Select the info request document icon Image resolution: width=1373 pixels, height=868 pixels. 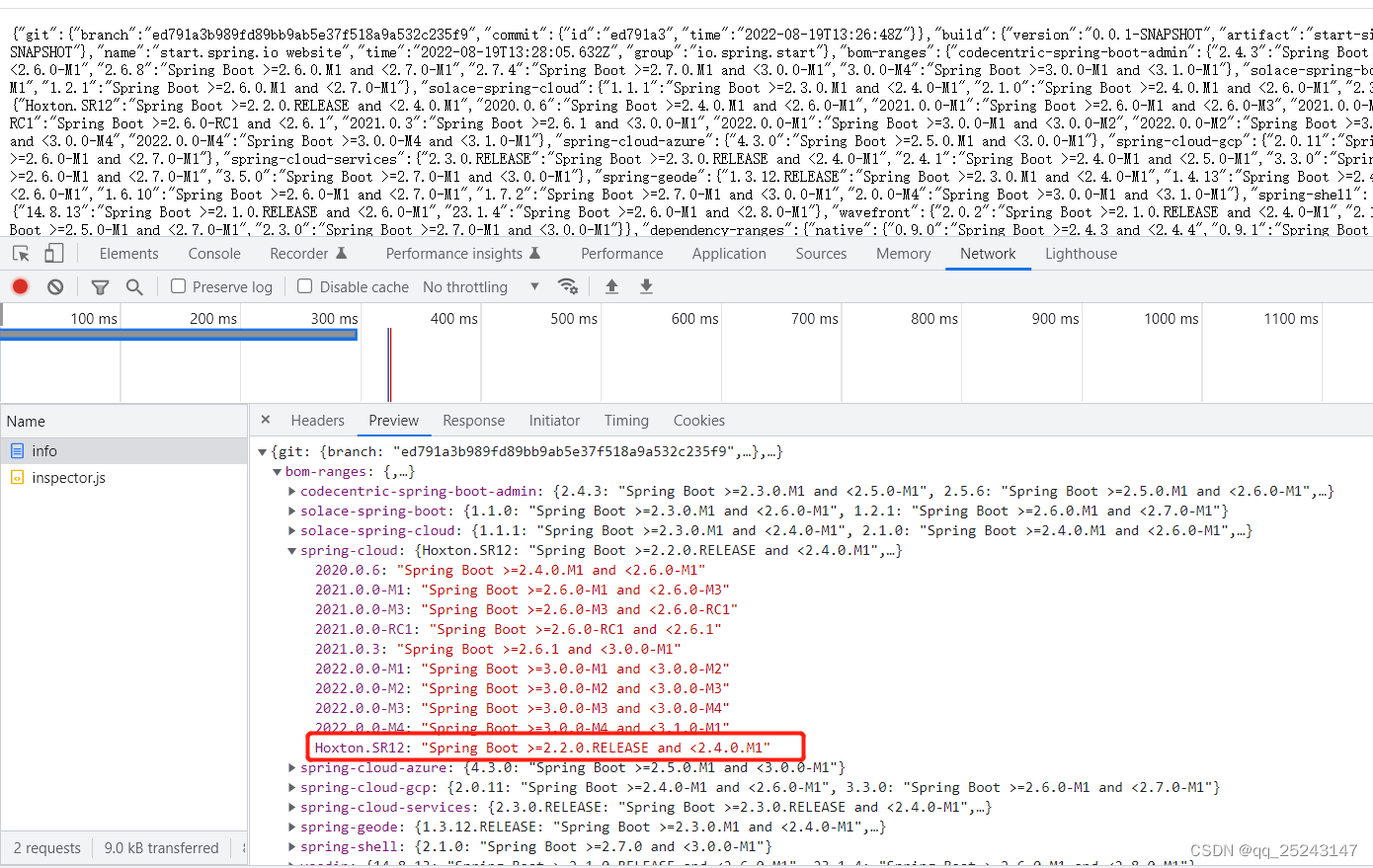pos(17,450)
